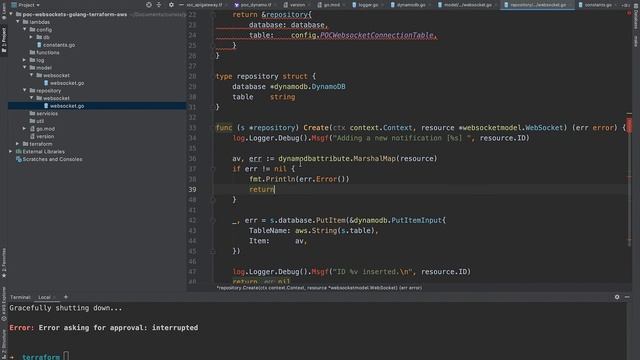Viewport: 640px width, 360px height.
Task: Click the terraform prompt input in terminal
Action: [x=66, y=356]
